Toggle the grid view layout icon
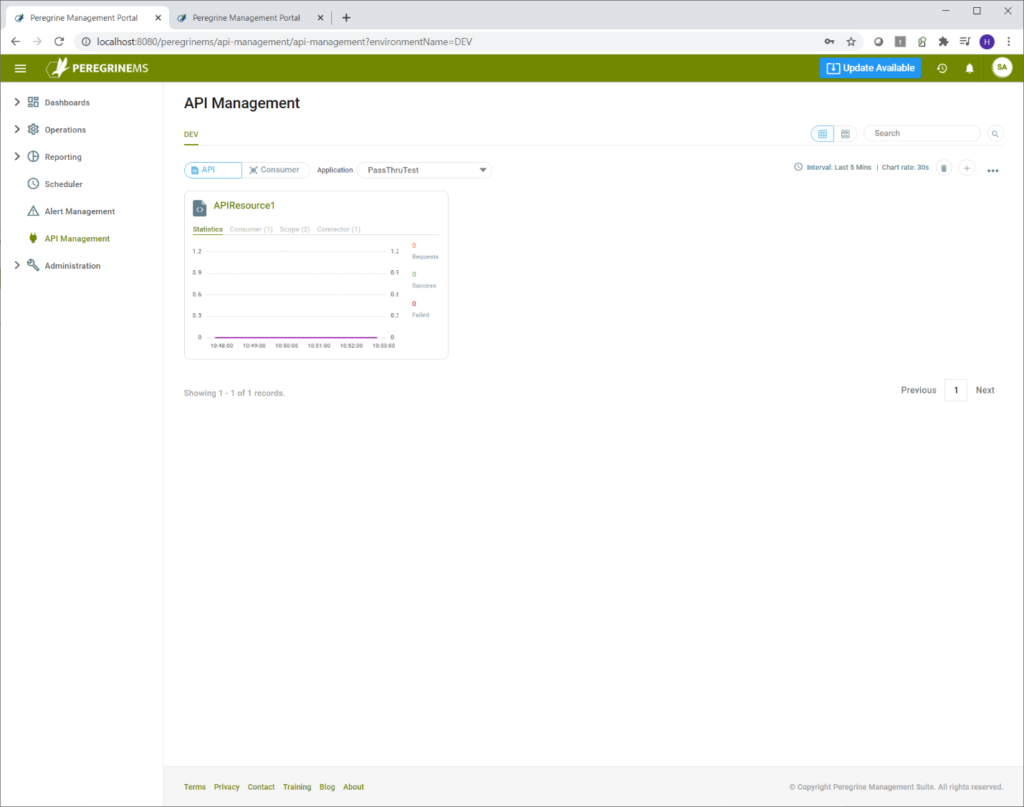This screenshot has height=807, width=1024. pyautogui.click(x=821, y=133)
